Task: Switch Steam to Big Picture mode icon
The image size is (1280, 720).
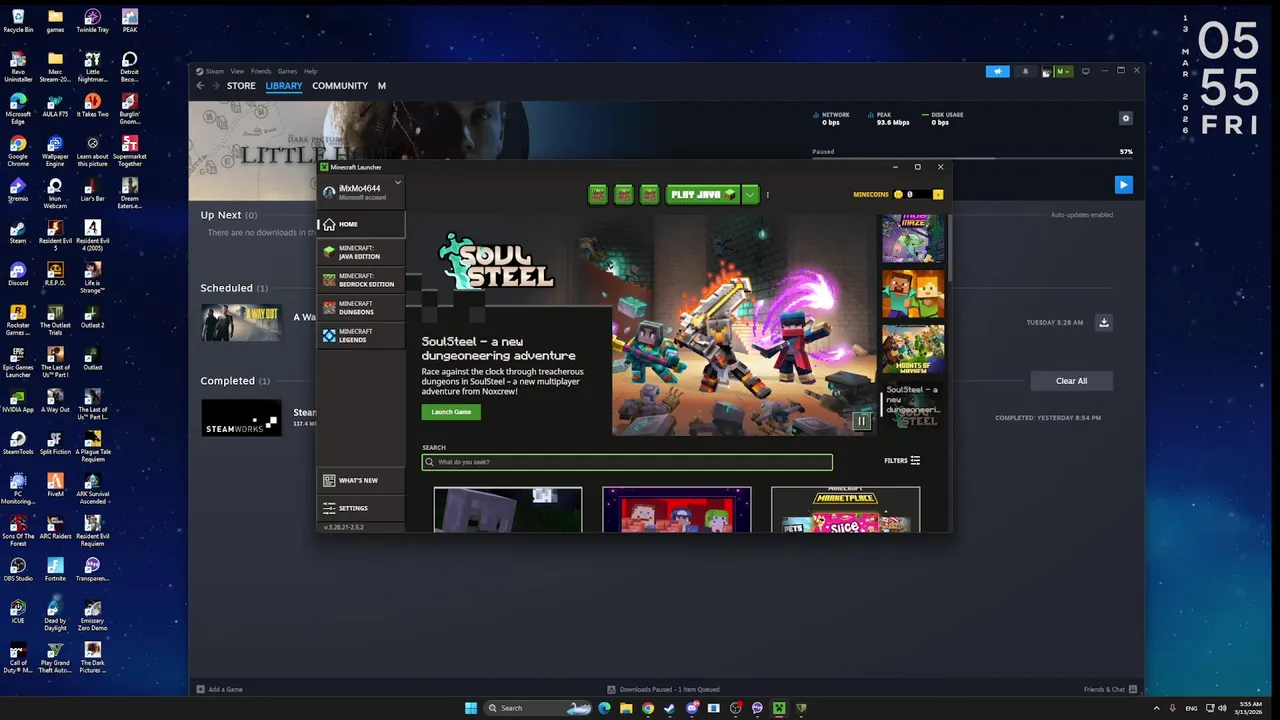Action: point(1085,71)
